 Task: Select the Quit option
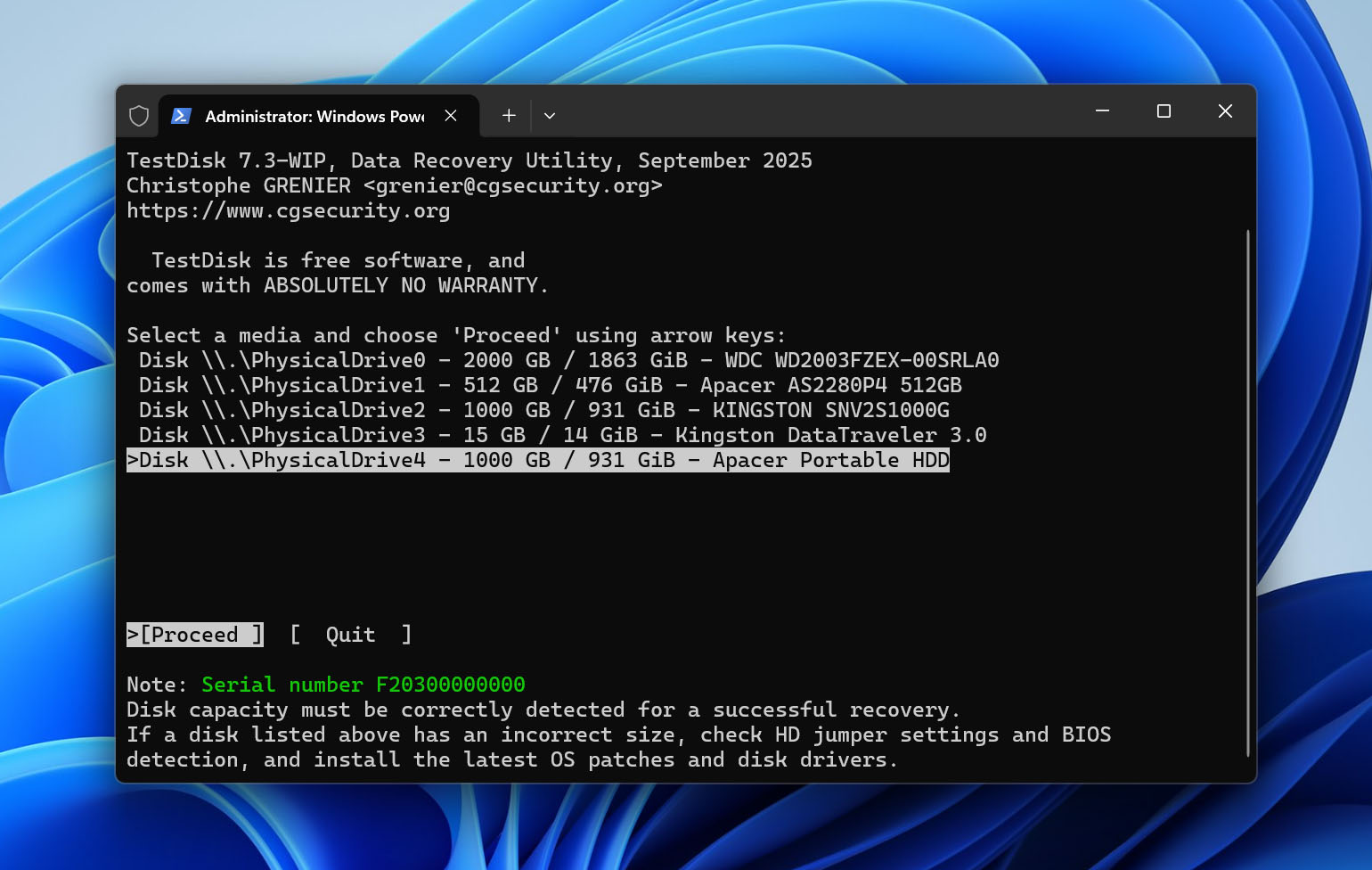351,635
